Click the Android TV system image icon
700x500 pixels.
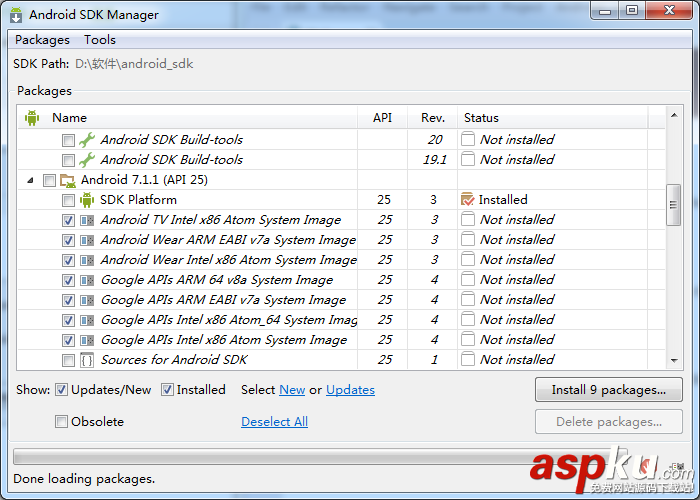click(87, 220)
